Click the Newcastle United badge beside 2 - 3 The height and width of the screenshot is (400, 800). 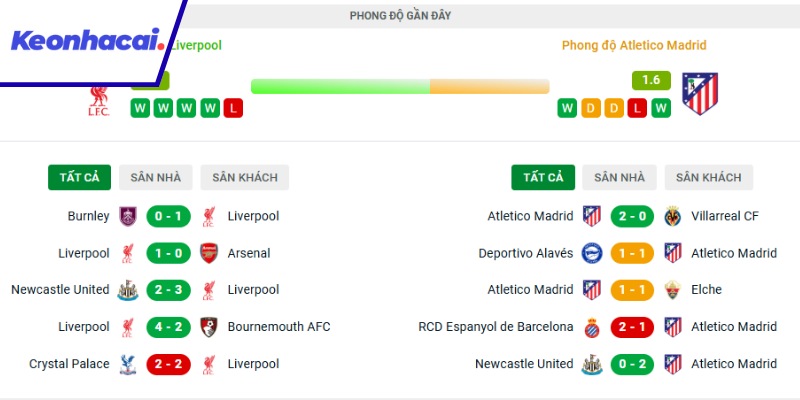[127, 290]
